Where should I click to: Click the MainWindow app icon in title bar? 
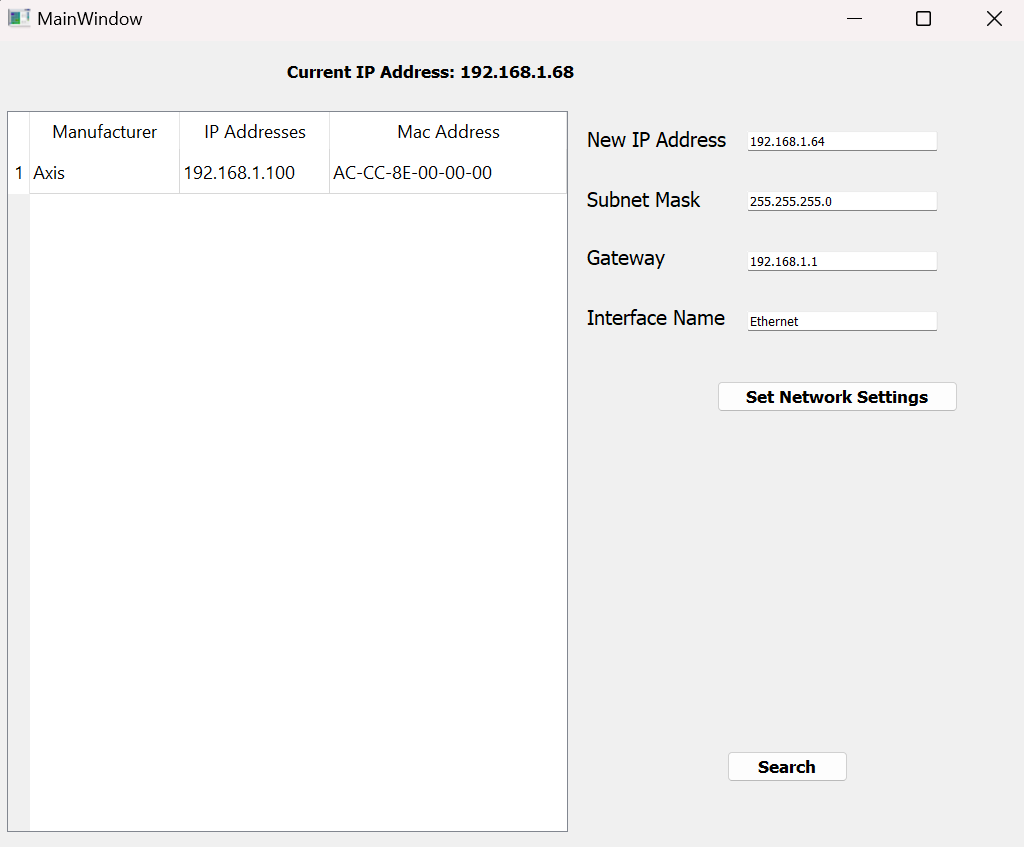pyautogui.click(x=19, y=18)
